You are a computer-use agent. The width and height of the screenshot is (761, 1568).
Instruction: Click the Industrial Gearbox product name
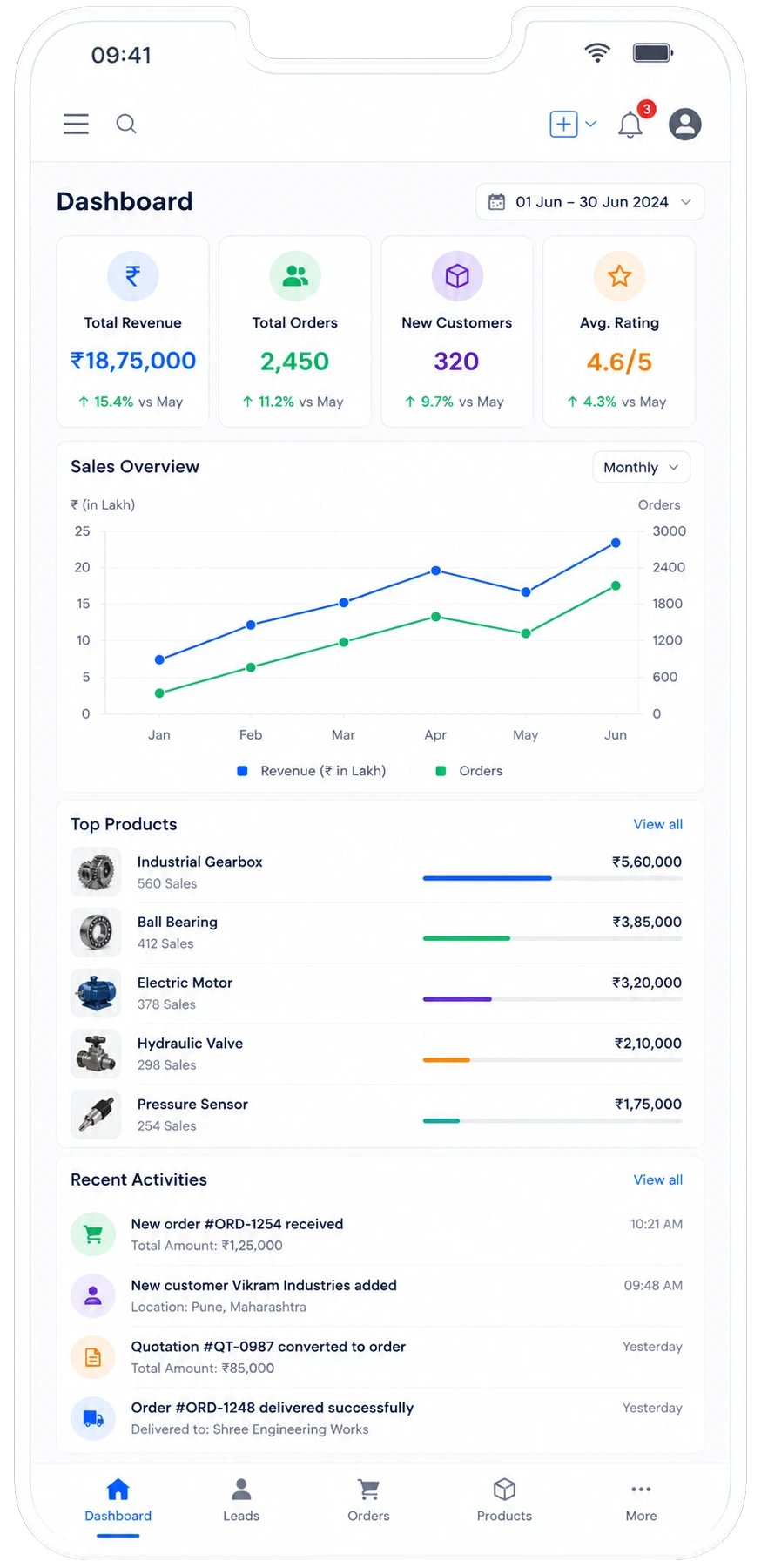200,862
